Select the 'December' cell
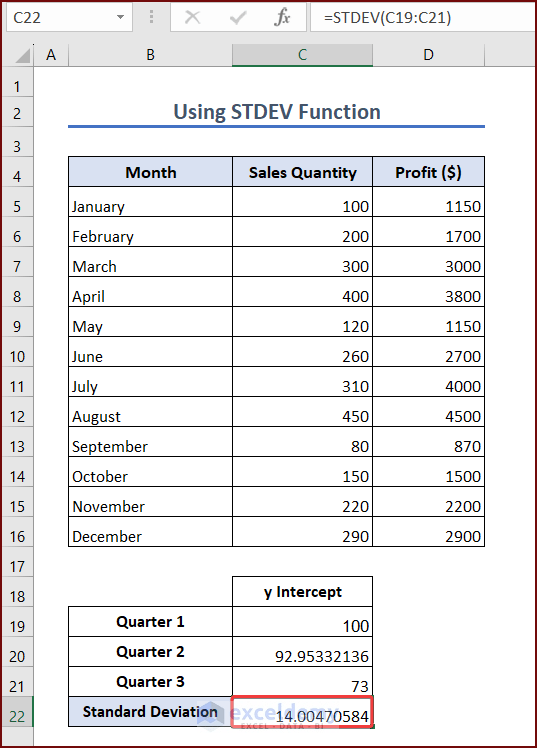This screenshot has height=748, width=537. [150, 532]
